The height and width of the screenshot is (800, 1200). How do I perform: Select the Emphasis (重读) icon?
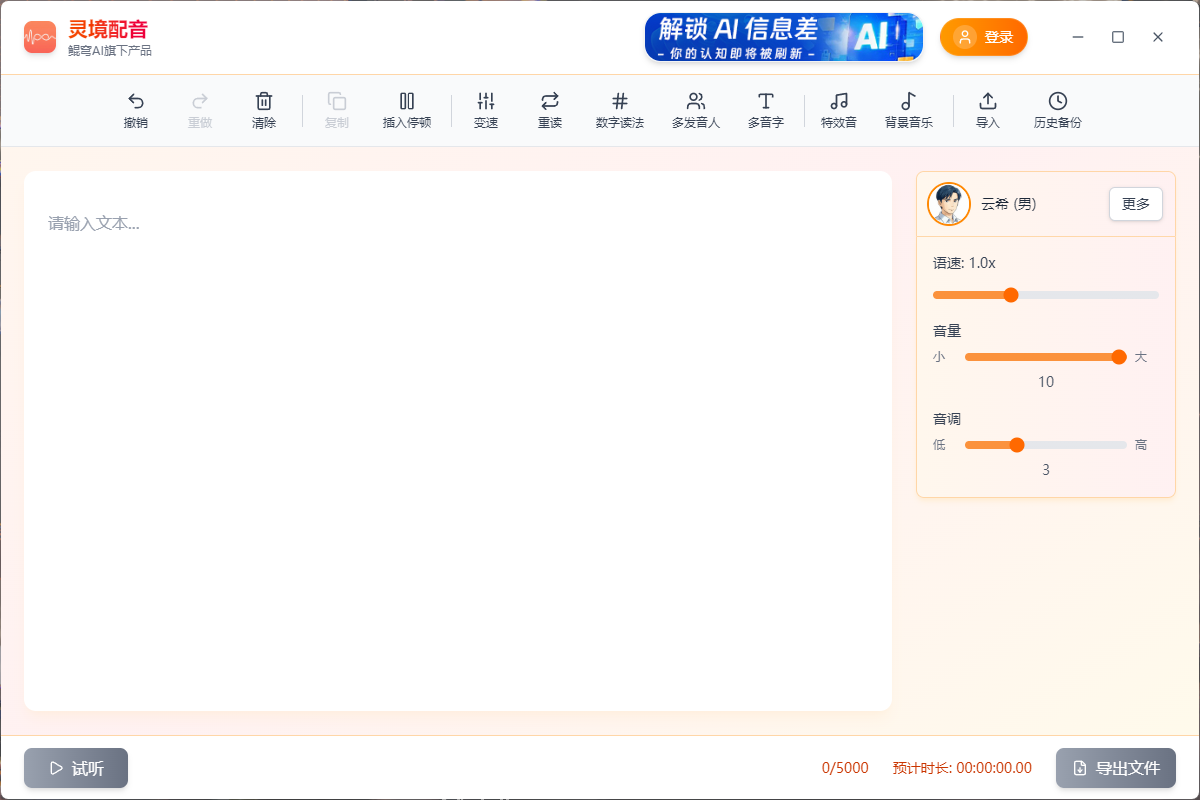point(549,110)
